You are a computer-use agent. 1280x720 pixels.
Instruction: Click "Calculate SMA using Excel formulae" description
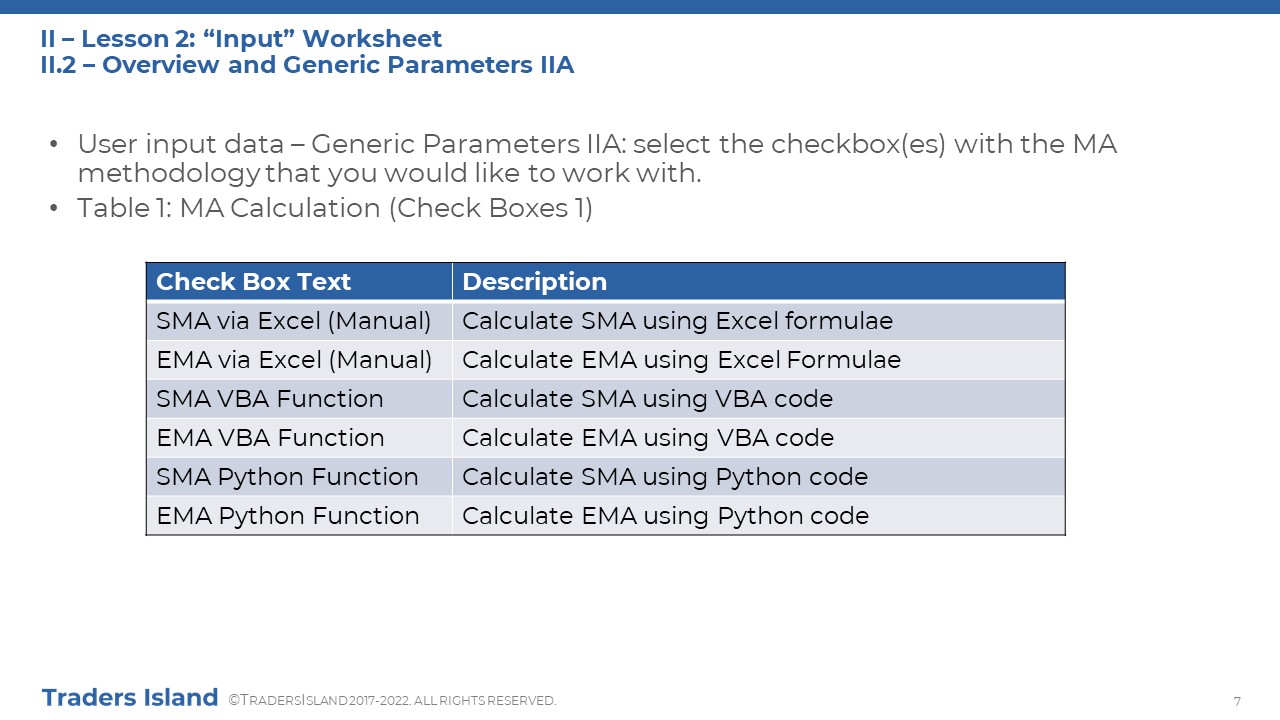coord(758,321)
